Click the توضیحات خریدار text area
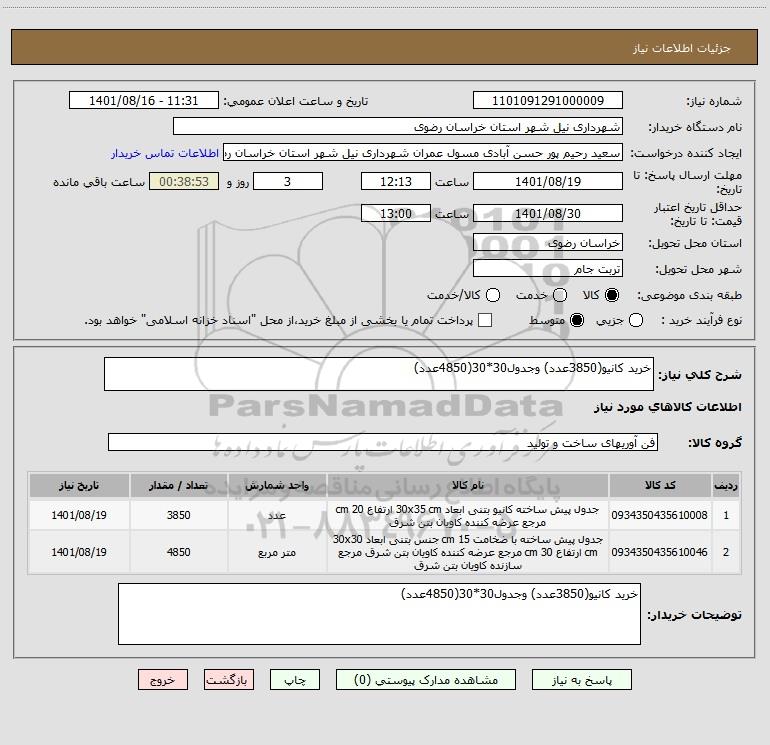Screen dimensions: 770x745 (x=379, y=614)
